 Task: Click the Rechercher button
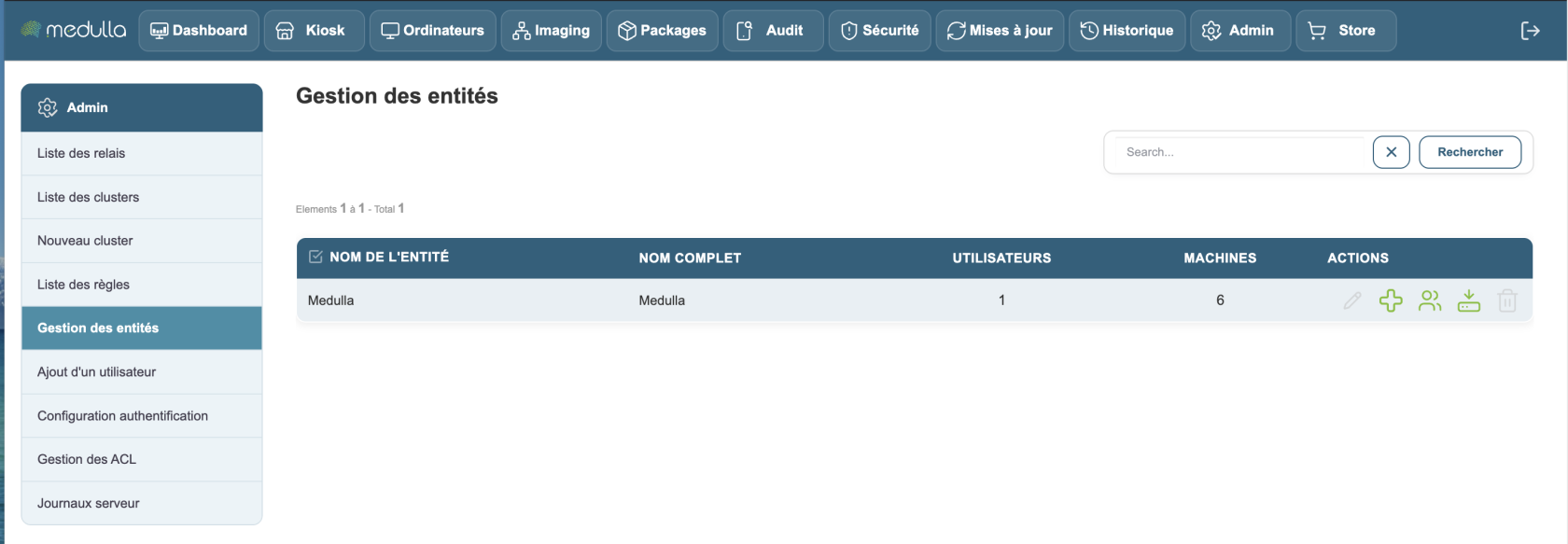coord(1470,152)
